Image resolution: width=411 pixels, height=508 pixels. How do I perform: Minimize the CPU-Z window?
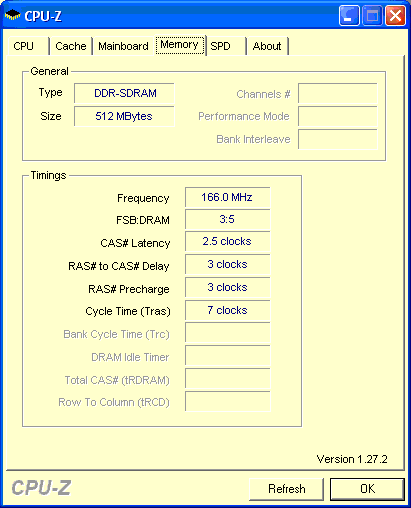(x=349, y=16)
